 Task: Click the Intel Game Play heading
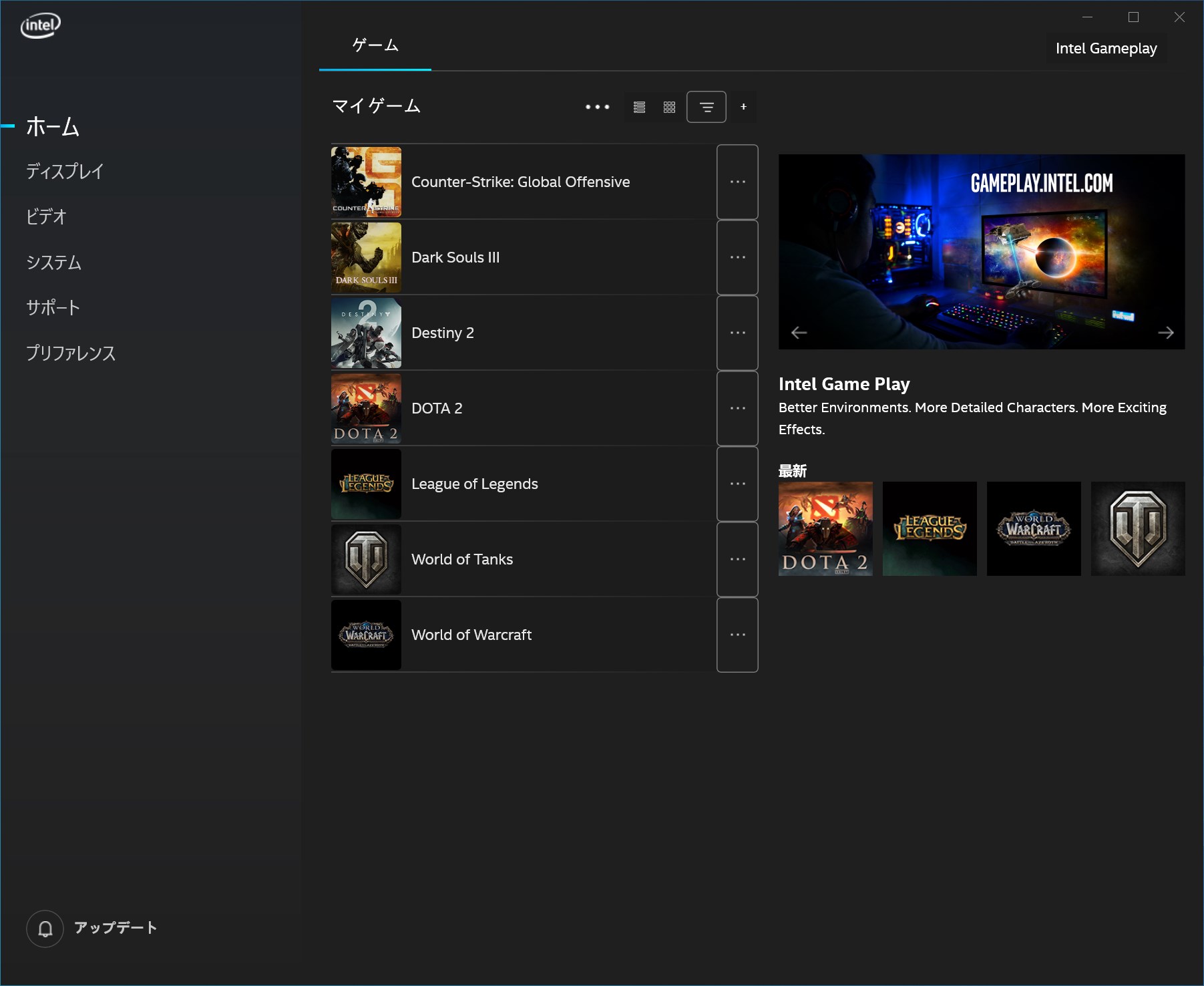pyautogui.click(x=844, y=384)
